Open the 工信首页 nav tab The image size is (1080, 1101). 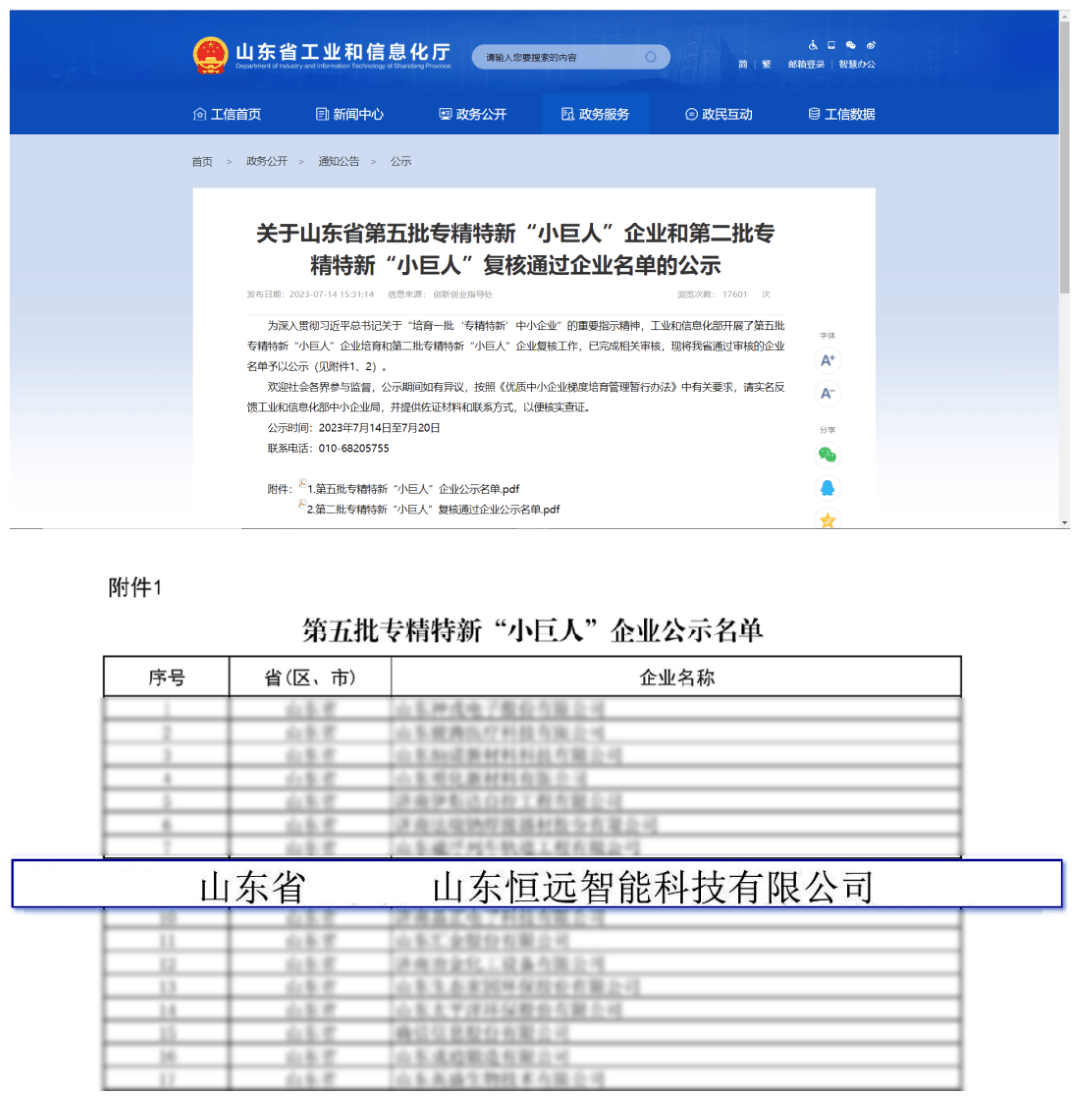(x=227, y=114)
